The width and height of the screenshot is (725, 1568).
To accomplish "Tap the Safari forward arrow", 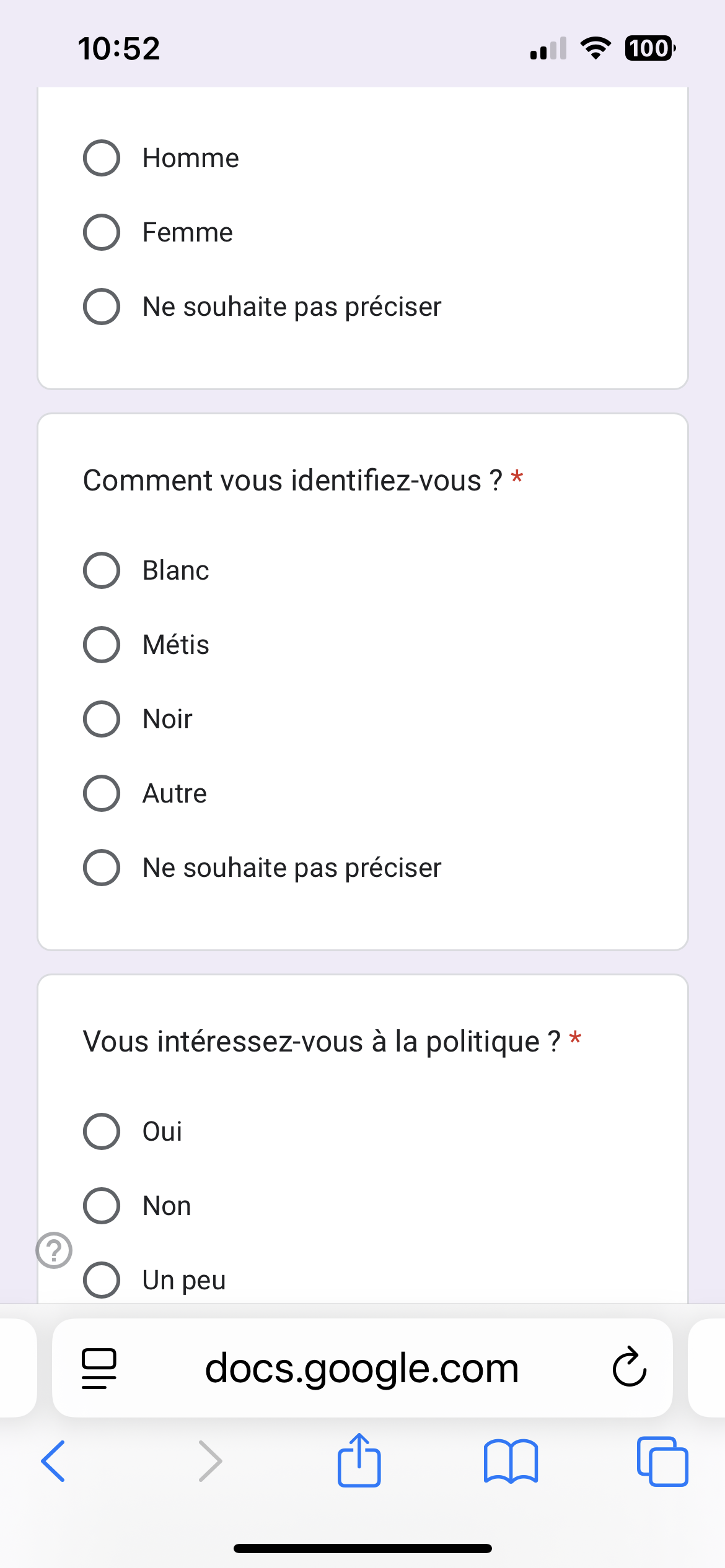I will pyautogui.click(x=209, y=1461).
